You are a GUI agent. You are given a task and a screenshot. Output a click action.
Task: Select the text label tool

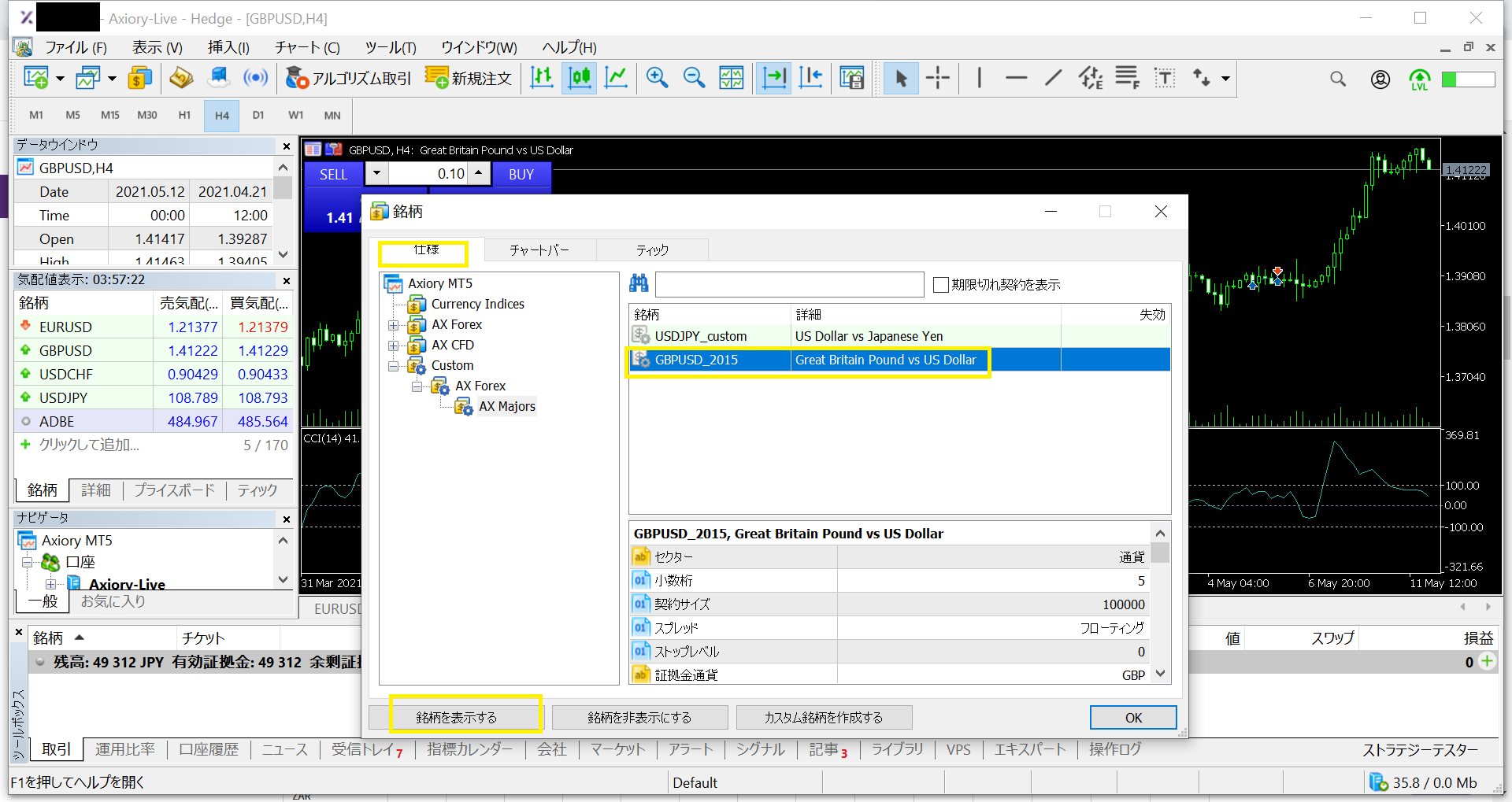(x=1165, y=78)
